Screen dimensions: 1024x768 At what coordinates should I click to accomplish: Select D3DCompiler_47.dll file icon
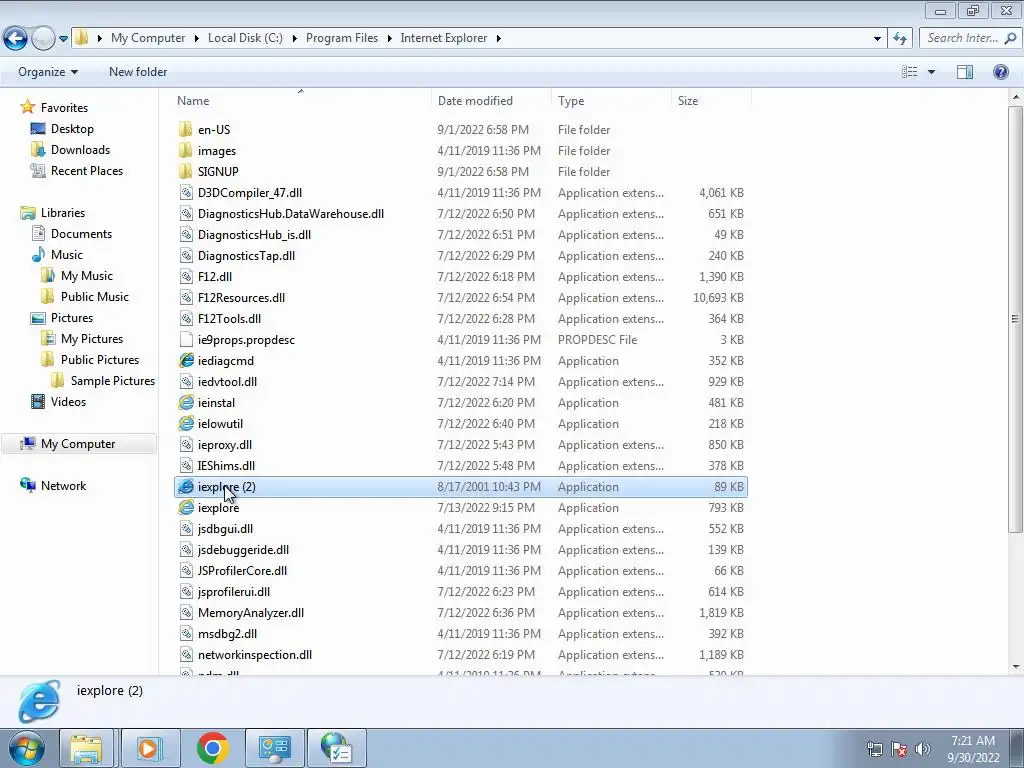186,193
